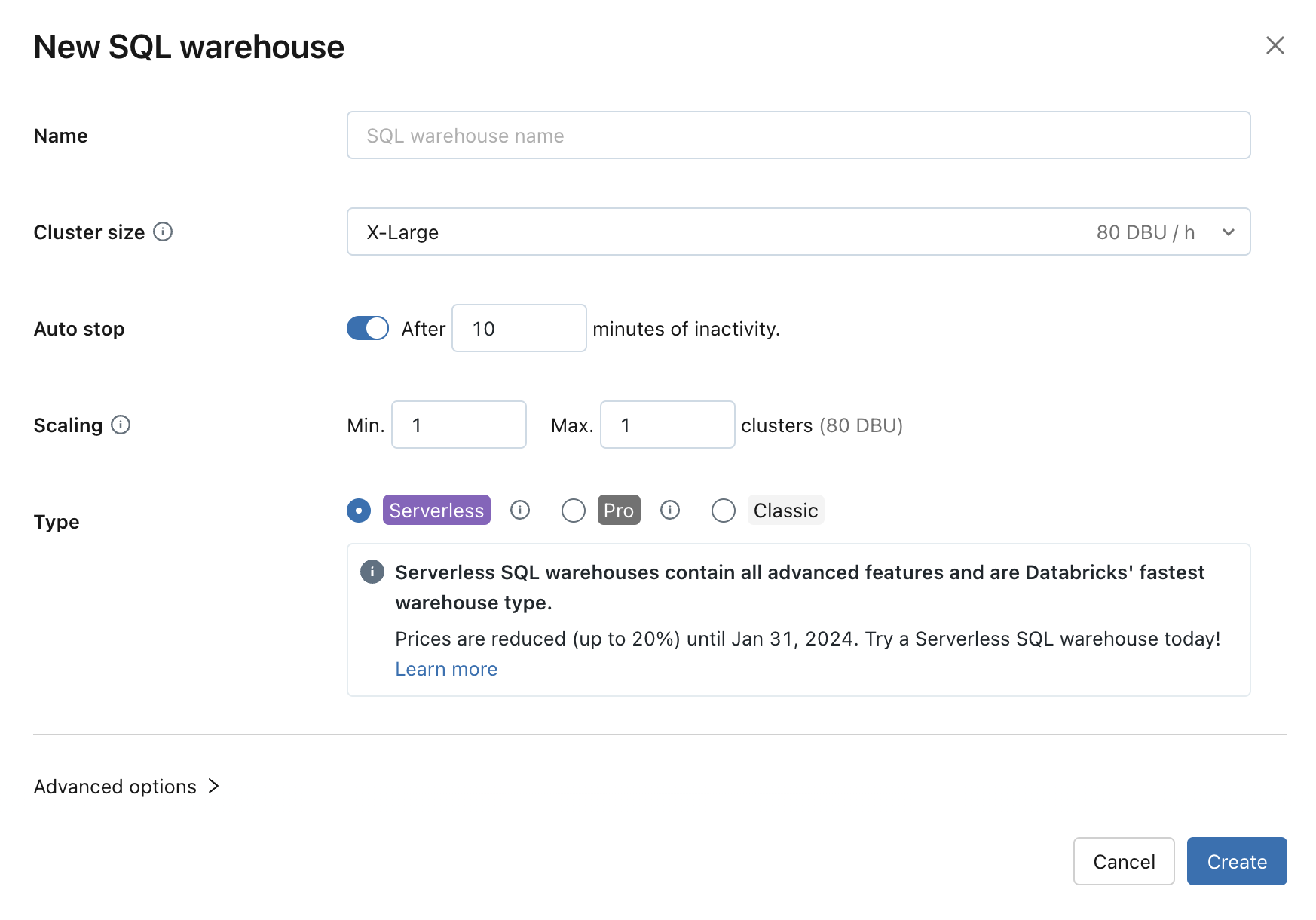The width and height of the screenshot is (1316, 920).
Task: Expand Advanced options section
Action: [x=127, y=787]
